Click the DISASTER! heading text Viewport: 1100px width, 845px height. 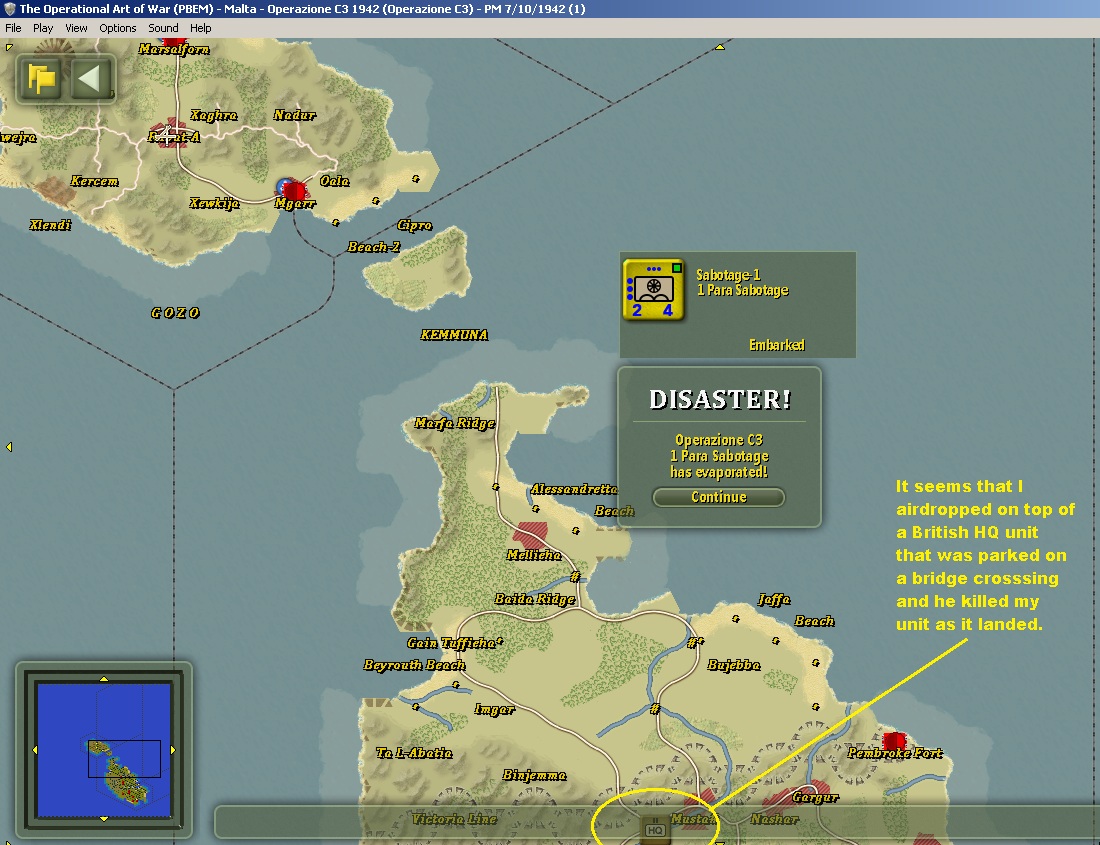tap(720, 399)
